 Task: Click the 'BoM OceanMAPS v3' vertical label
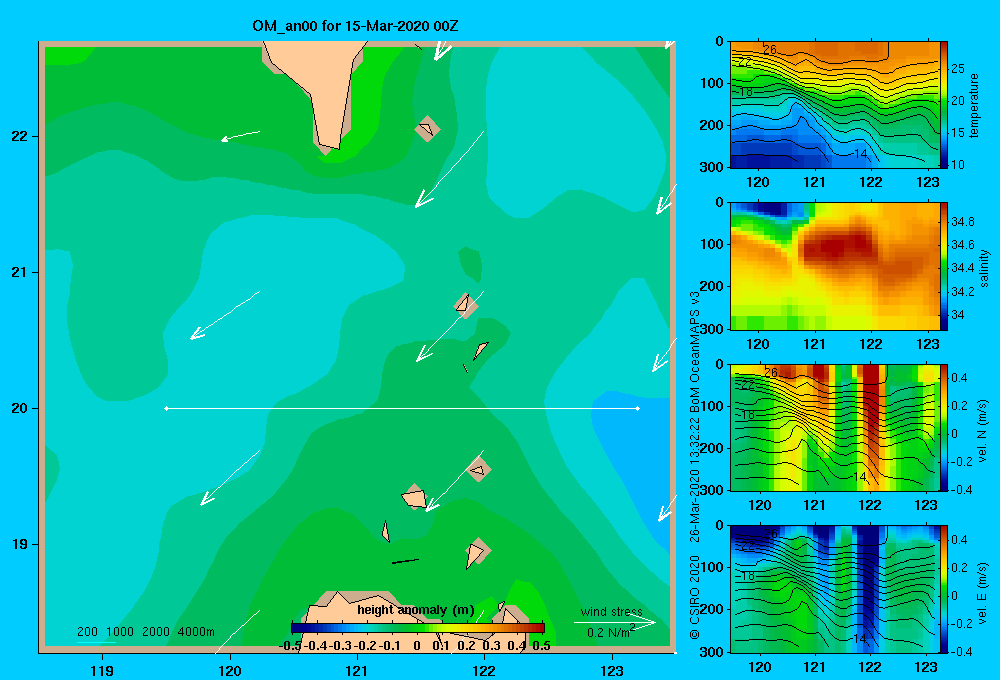(x=695, y=352)
